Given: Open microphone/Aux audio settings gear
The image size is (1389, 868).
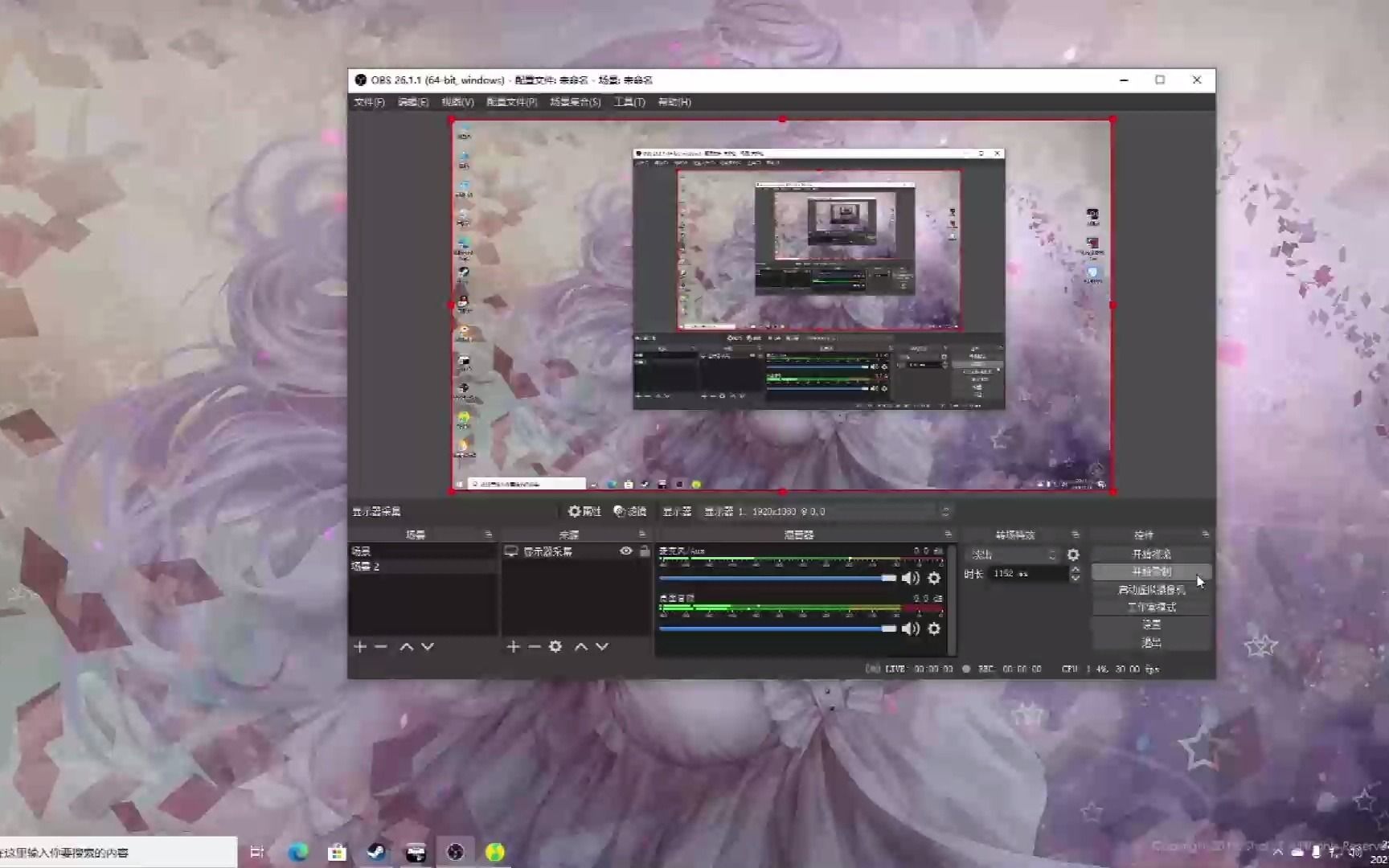Looking at the screenshot, I should point(934,578).
